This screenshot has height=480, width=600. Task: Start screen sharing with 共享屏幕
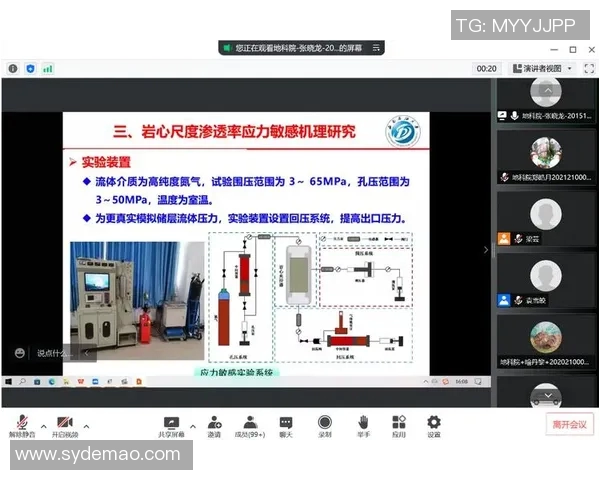pos(171,426)
